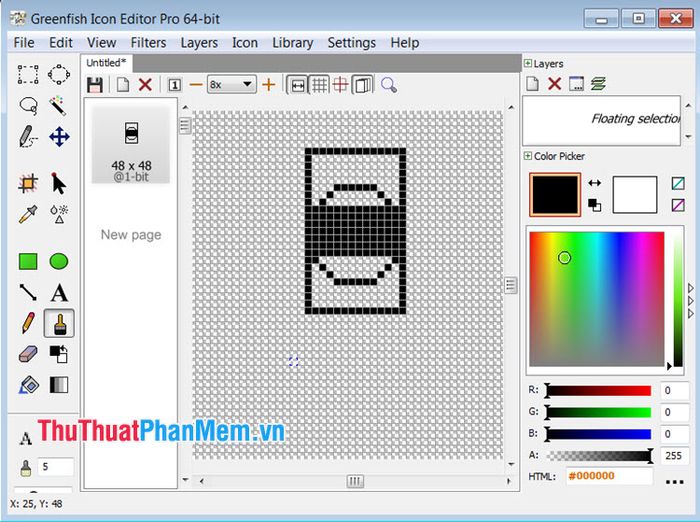Pick a color in the hue field
Viewport: 700px width, 522px height.
click(597, 299)
